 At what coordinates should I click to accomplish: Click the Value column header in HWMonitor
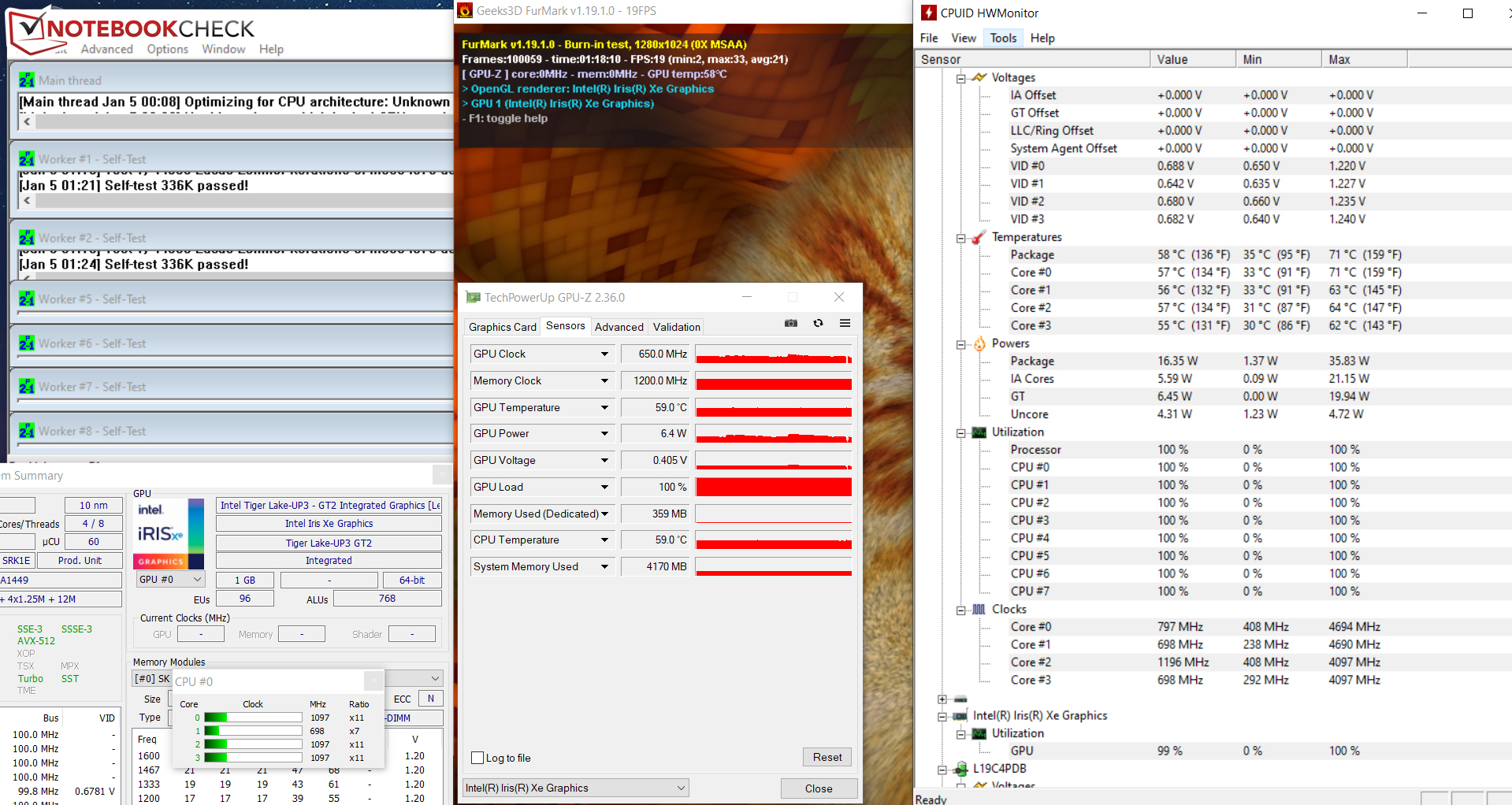click(1193, 59)
